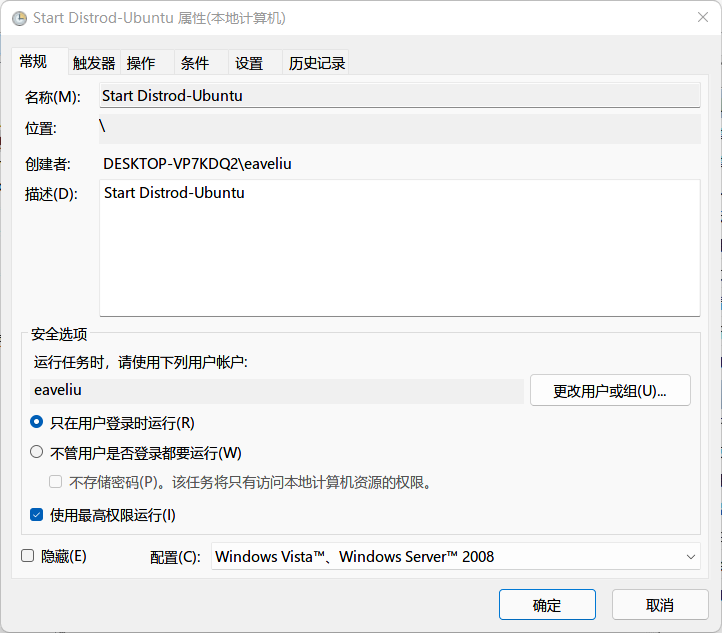Uncheck 使用最高权限运行(I)
Viewport: 722px width, 633px height.
click(x=36, y=515)
